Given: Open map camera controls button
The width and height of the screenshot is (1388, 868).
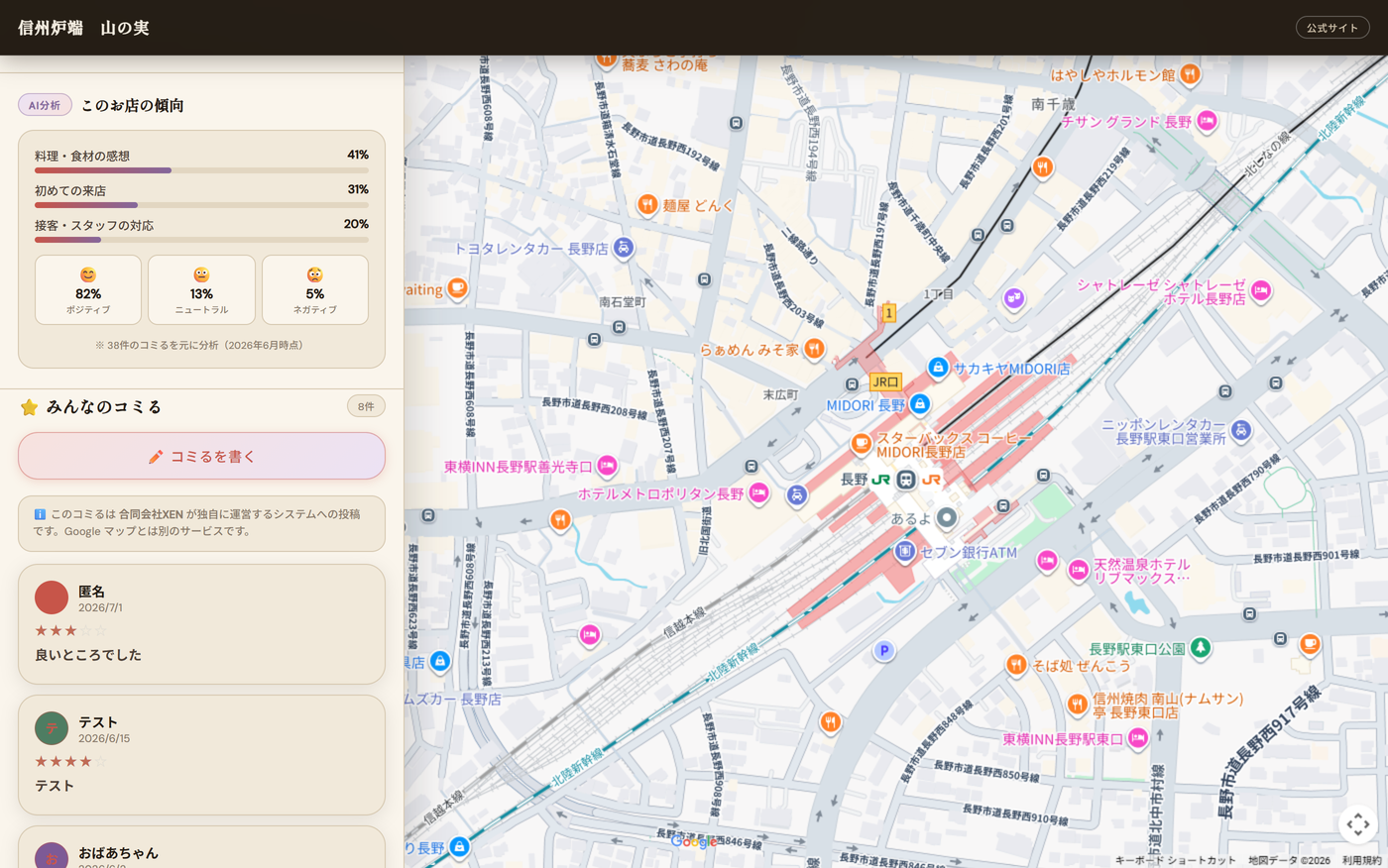Looking at the screenshot, I should tap(1358, 823).
